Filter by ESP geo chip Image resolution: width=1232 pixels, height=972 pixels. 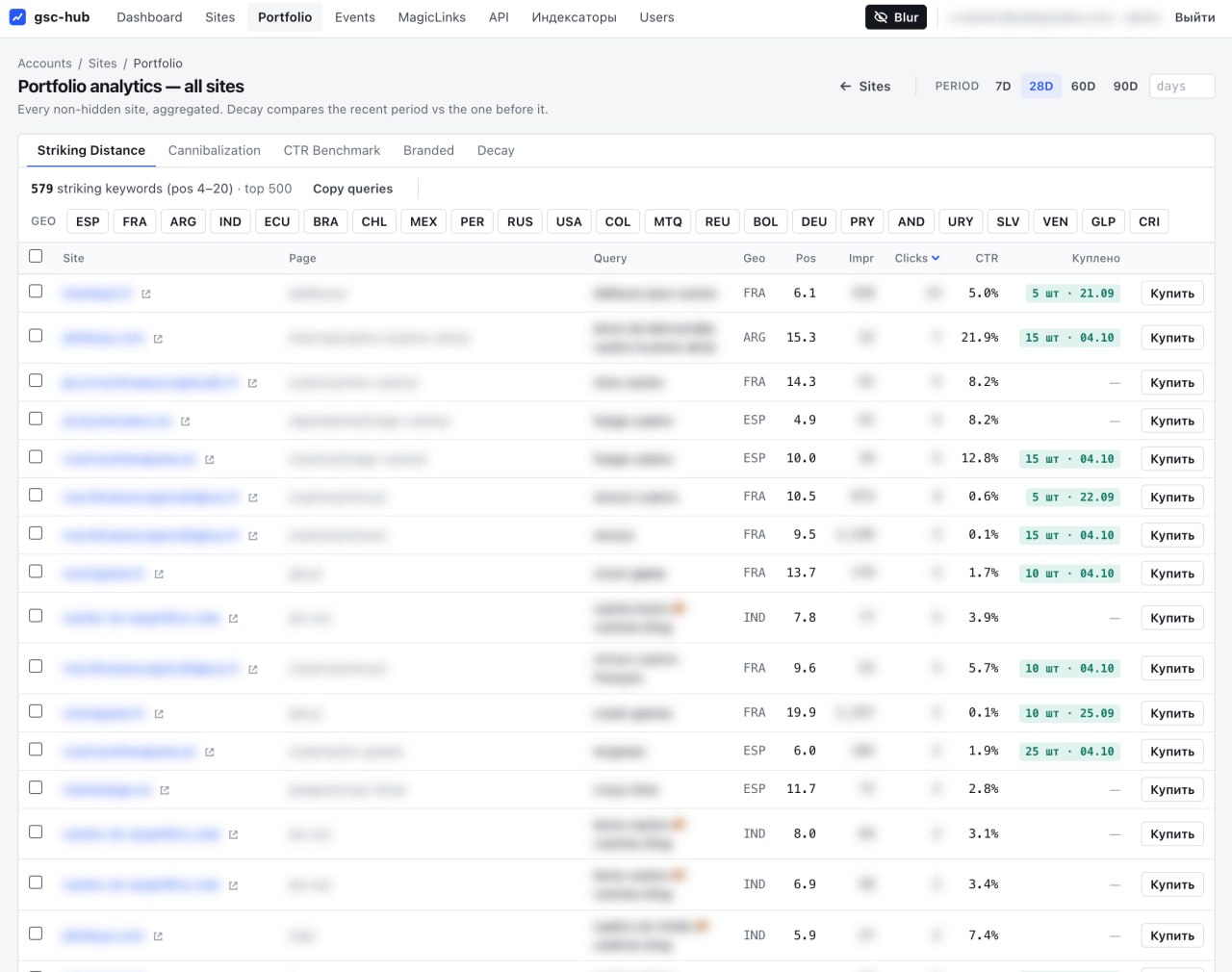pyautogui.click(x=88, y=222)
